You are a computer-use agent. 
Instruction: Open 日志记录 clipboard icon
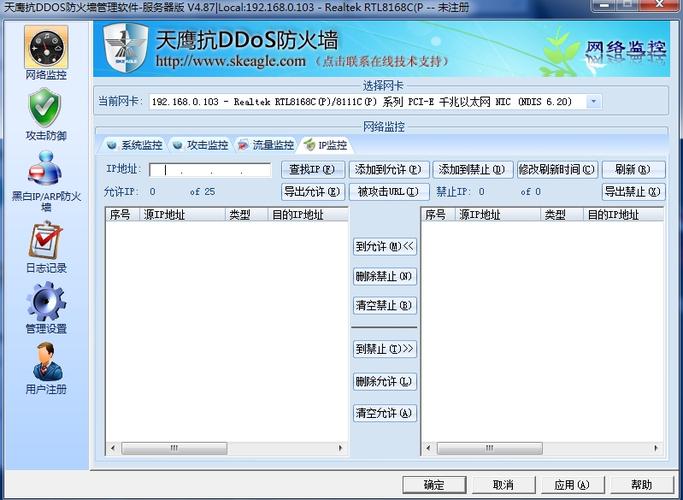[x=45, y=240]
